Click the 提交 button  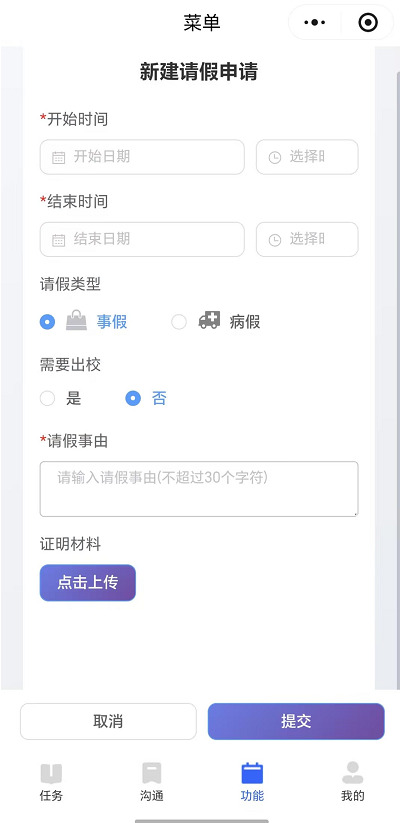(296, 721)
